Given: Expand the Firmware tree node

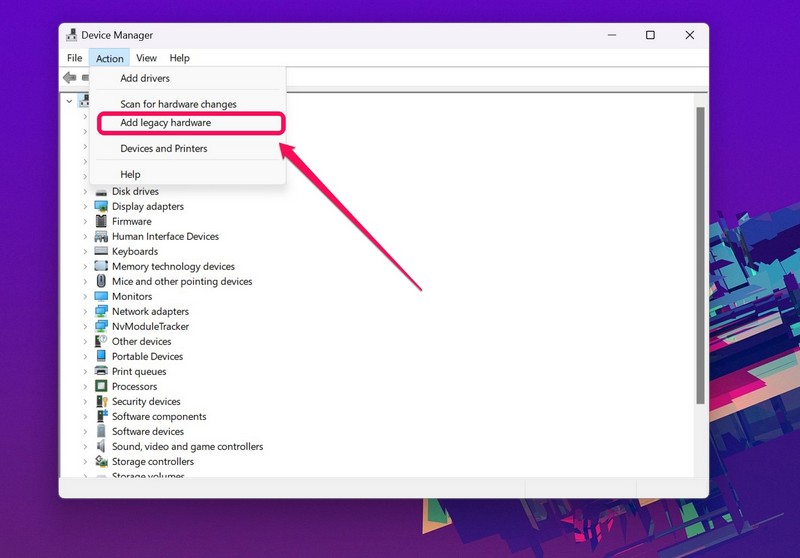Looking at the screenshot, I should 85,222.
